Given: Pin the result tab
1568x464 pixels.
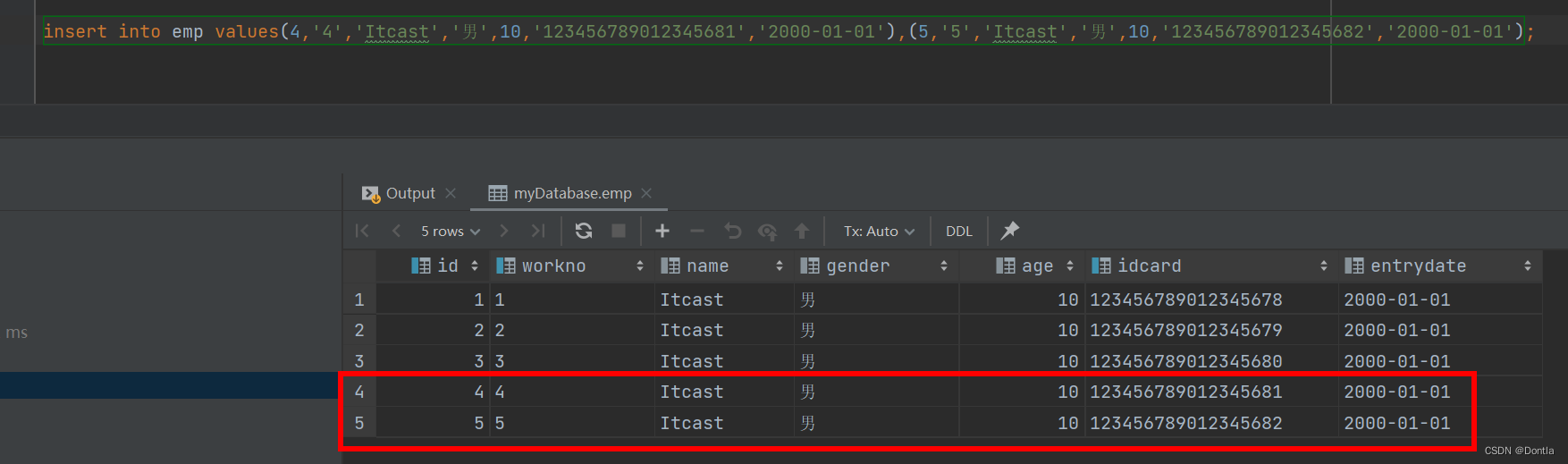Looking at the screenshot, I should [1009, 231].
